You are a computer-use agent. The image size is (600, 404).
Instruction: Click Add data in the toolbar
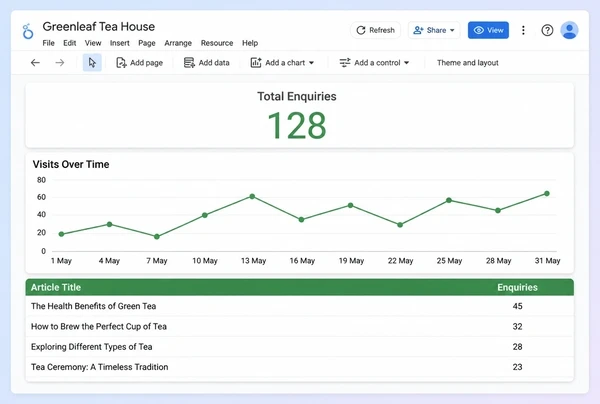207,63
